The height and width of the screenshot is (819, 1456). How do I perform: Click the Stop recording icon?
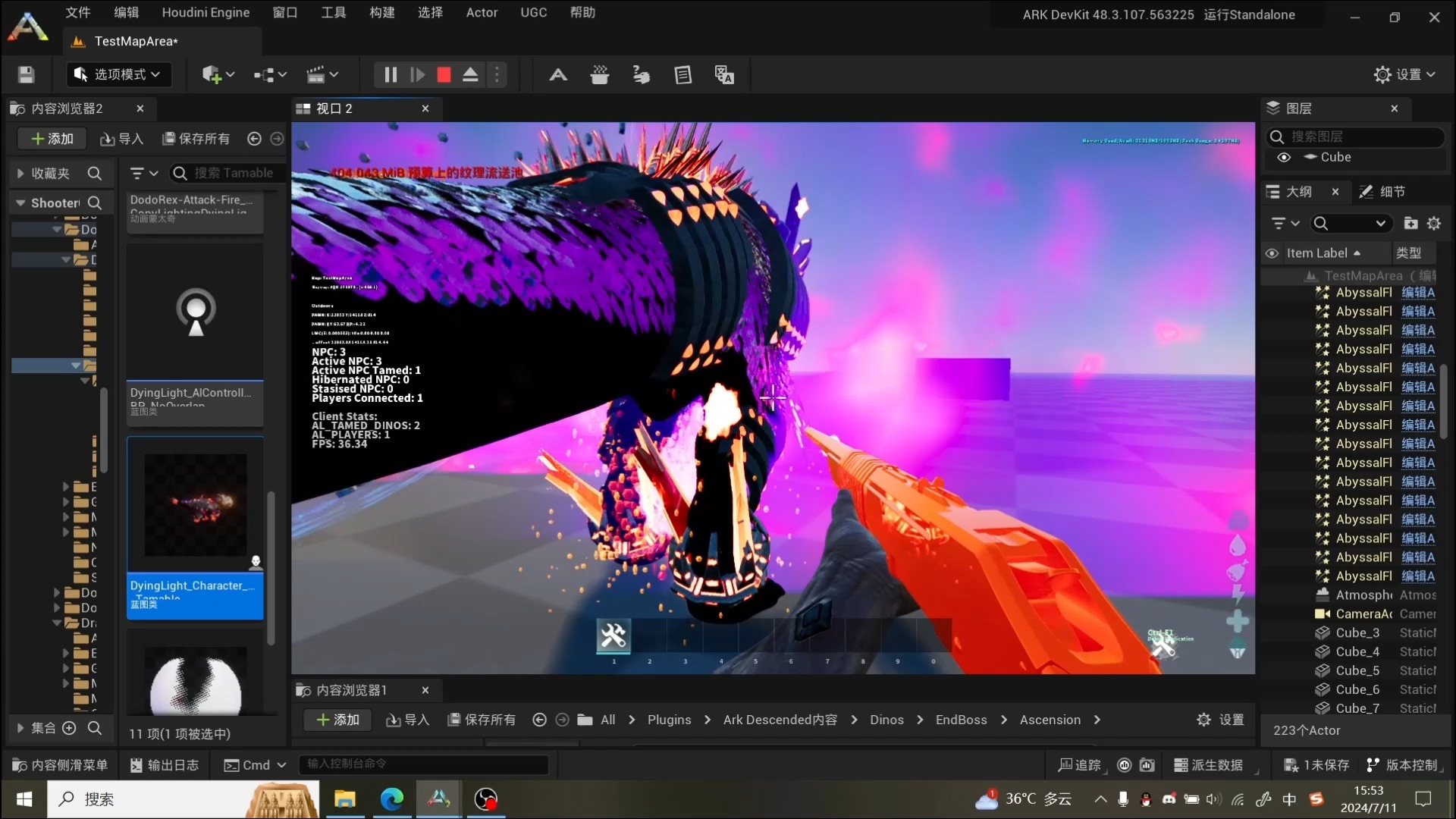(x=444, y=74)
